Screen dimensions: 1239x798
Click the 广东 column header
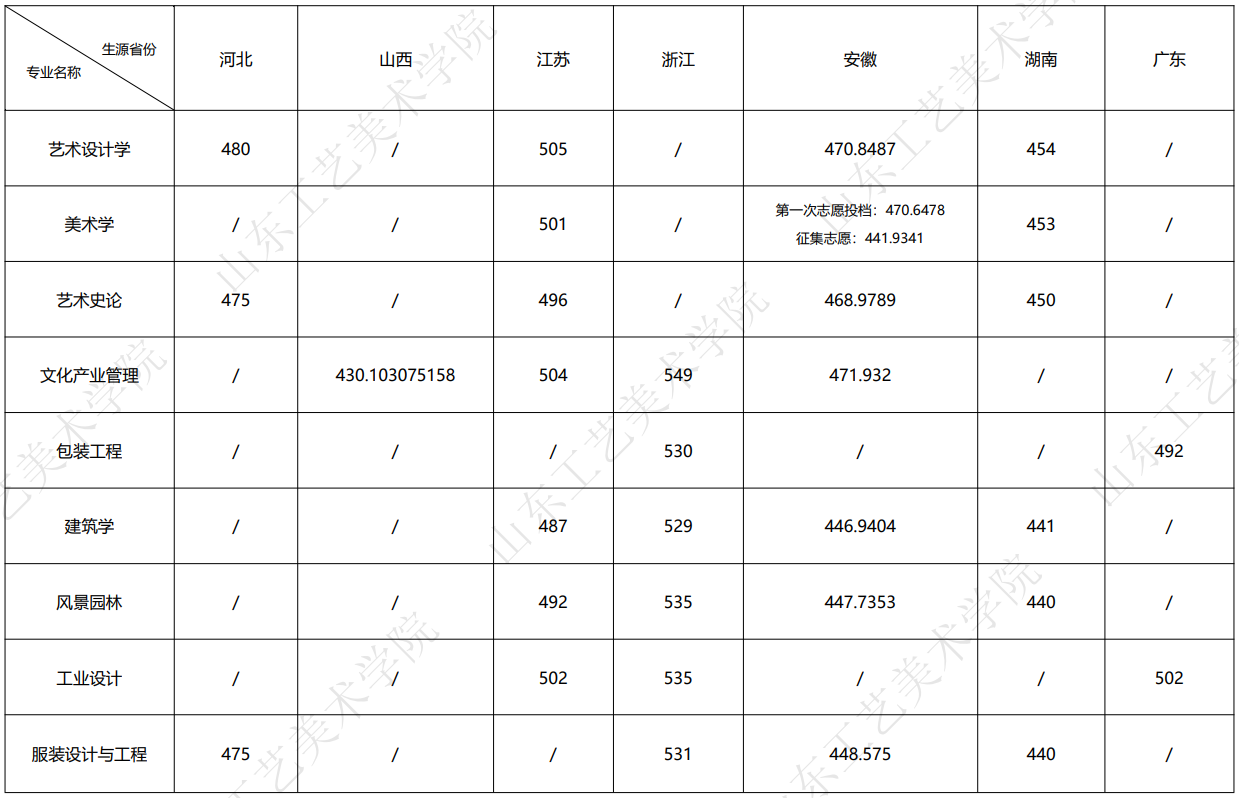[x=1169, y=60]
